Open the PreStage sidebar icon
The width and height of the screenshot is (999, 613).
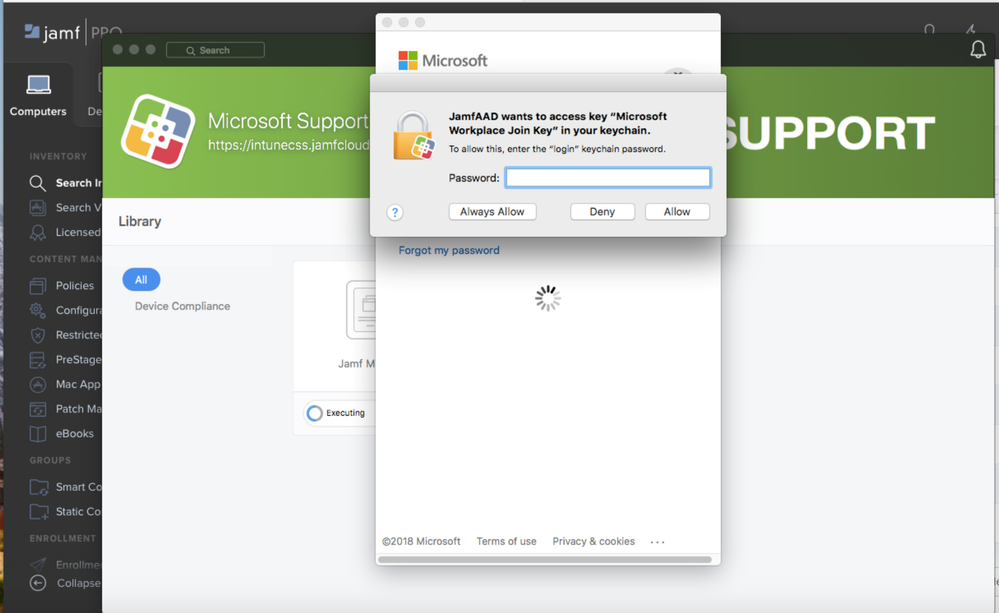tap(38, 360)
